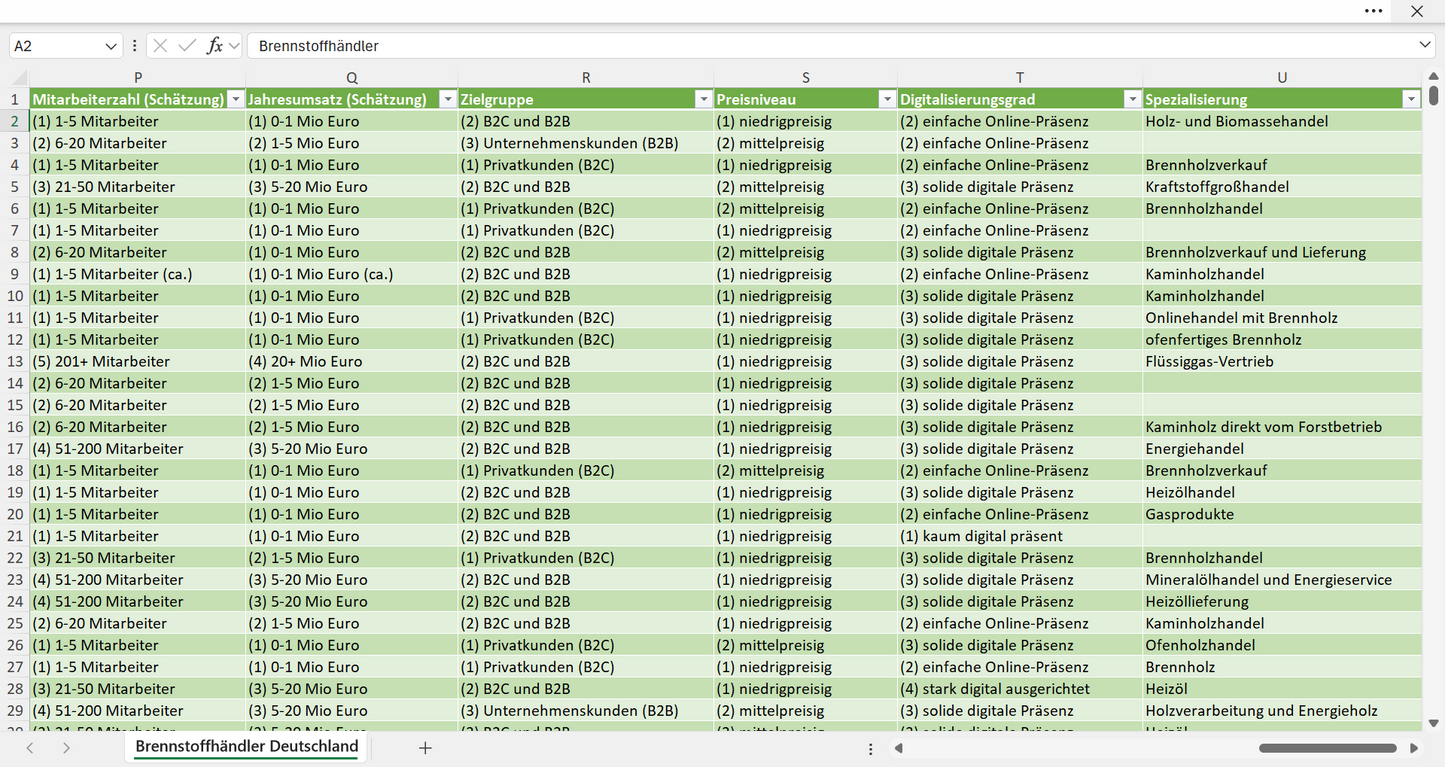This screenshot has height=767, width=1445.
Task: Add a new sheet with plus icon
Action: [x=425, y=748]
